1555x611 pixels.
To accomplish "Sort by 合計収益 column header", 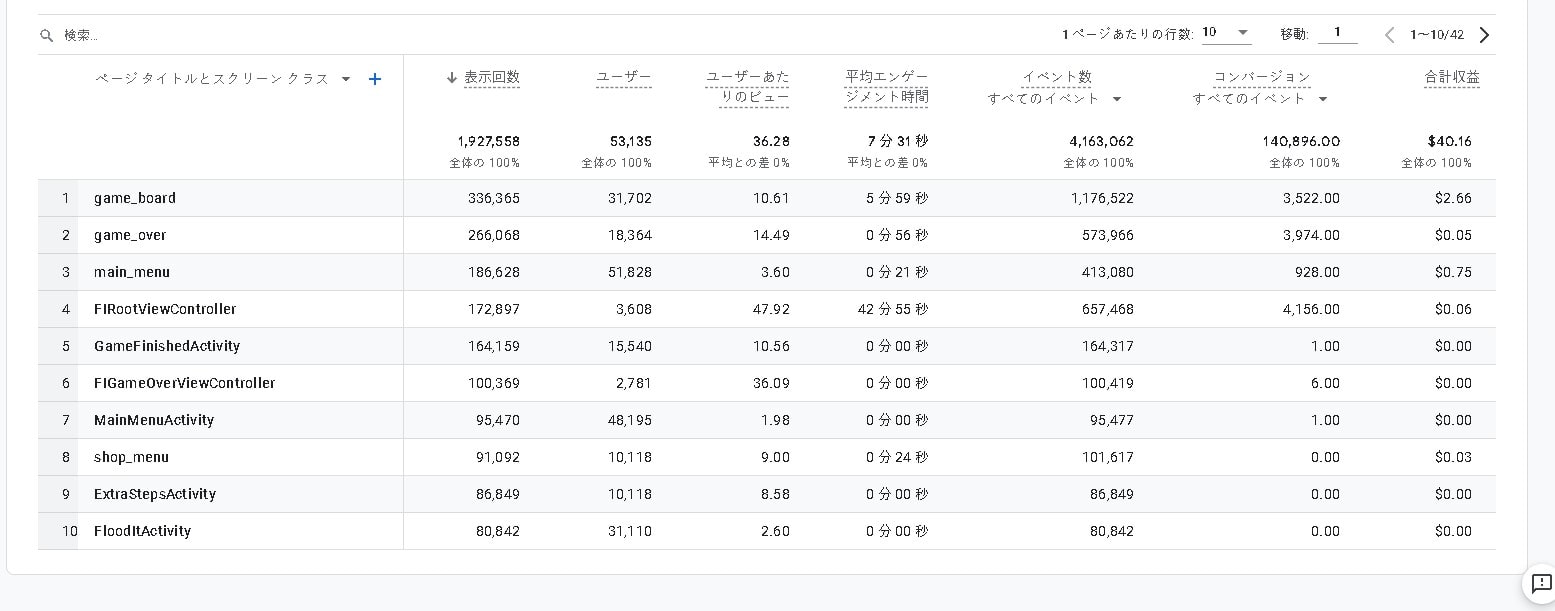I will tap(1451, 78).
